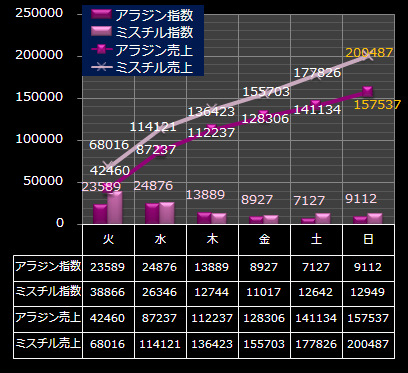Select the 177826 cell in the data table

(316, 344)
